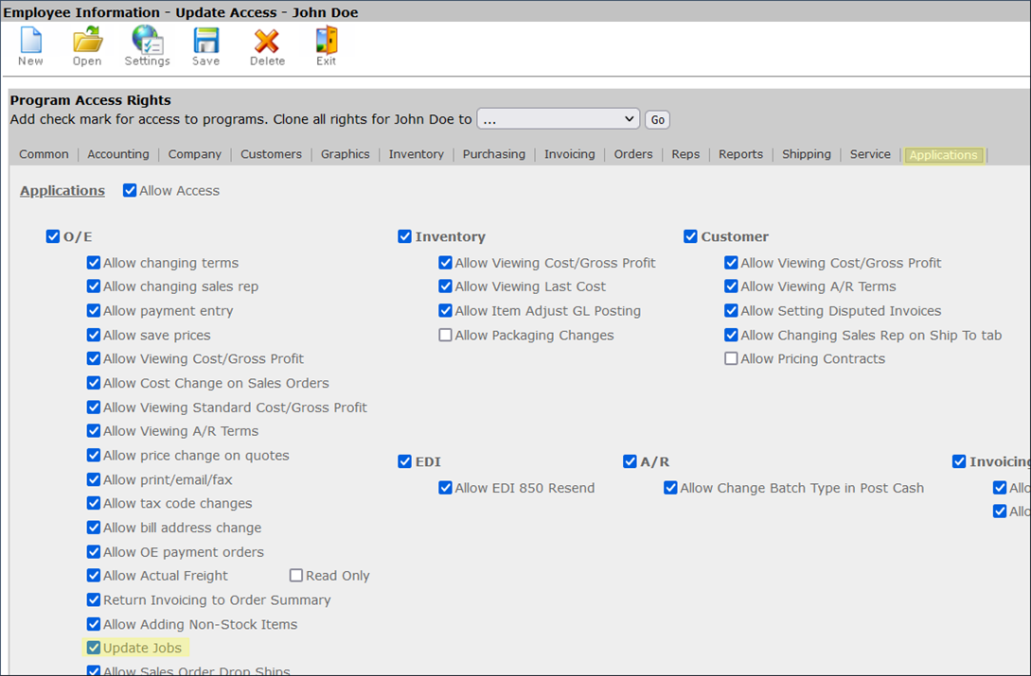Image resolution: width=1031 pixels, height=676 pixels.
Task: Toggle Allow payment entry
Action: pos(93,310)
